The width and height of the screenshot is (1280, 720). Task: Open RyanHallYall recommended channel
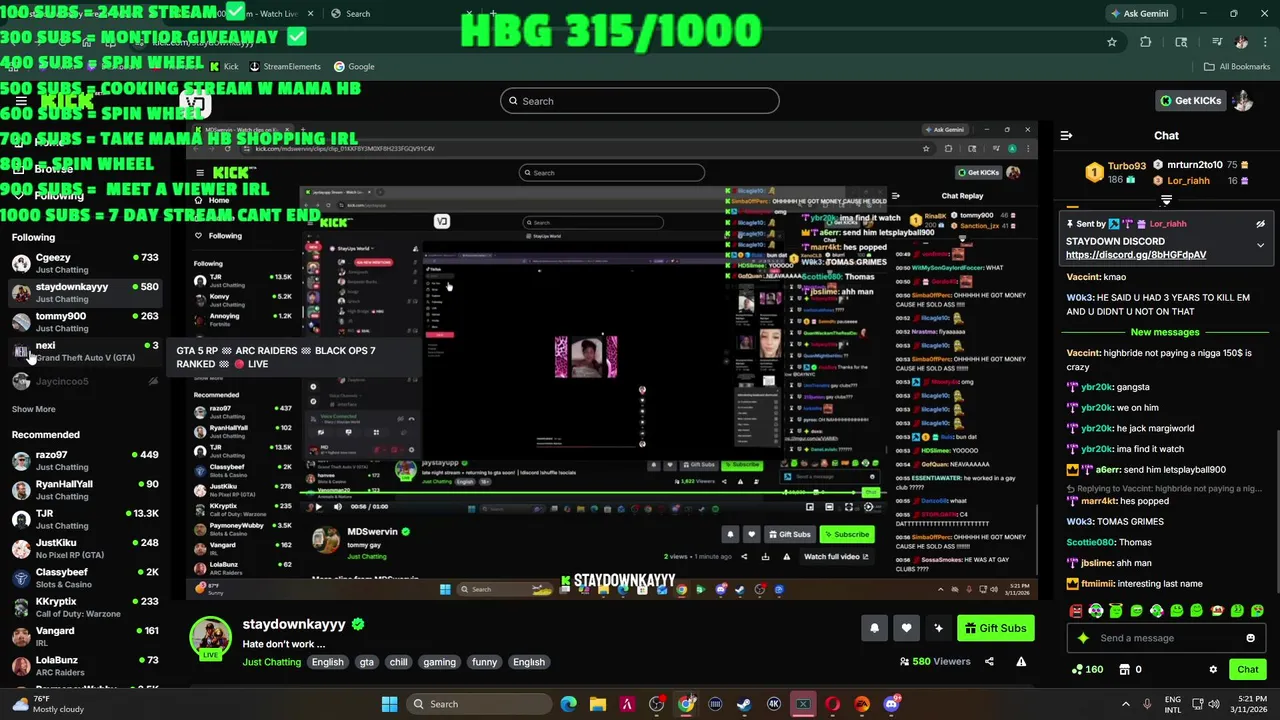click(x=85, y=490)
